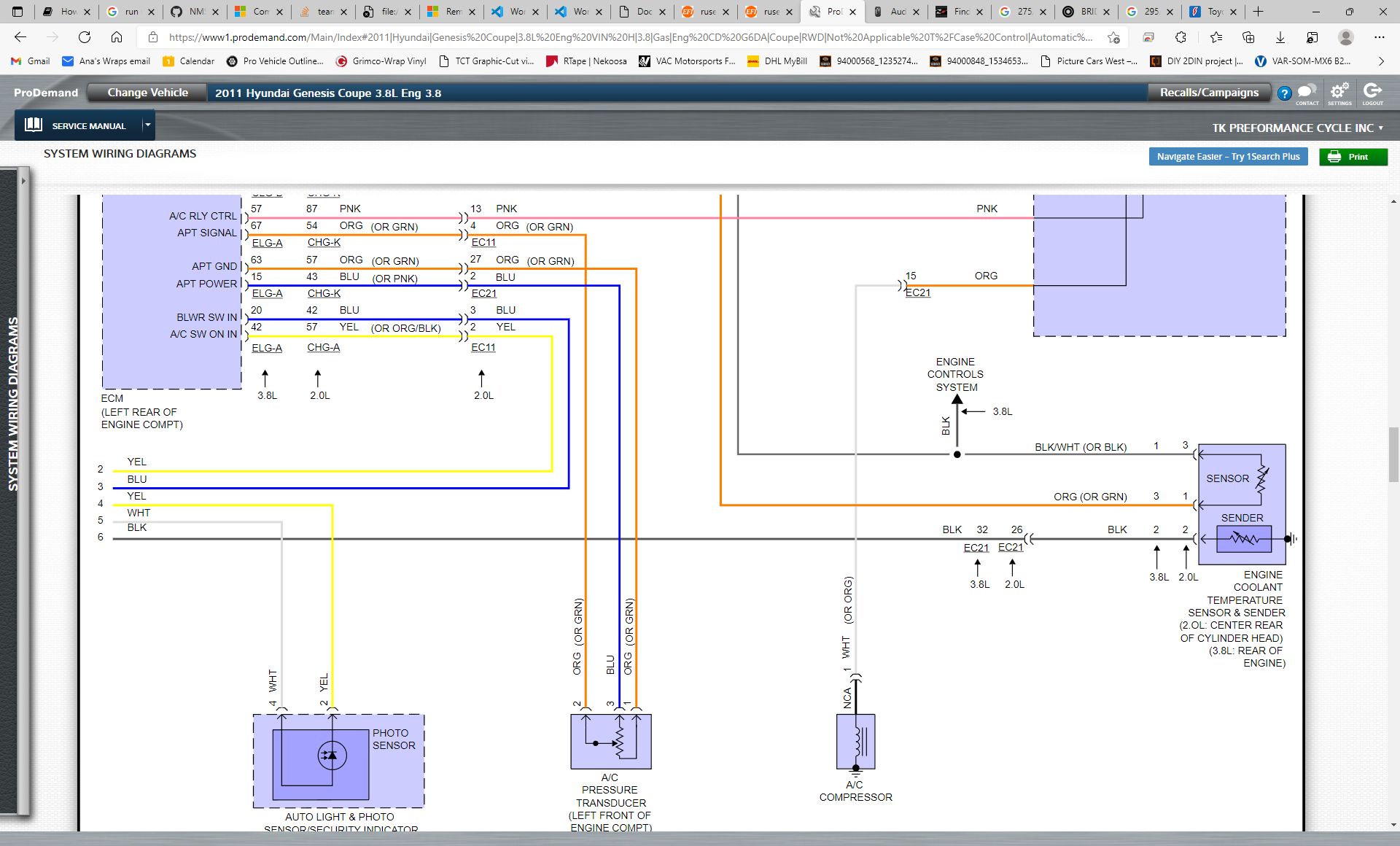This screenshot has width=1400, height=846.
Task: Close the active ProDemand tab
Action: [x=852, y=12]
